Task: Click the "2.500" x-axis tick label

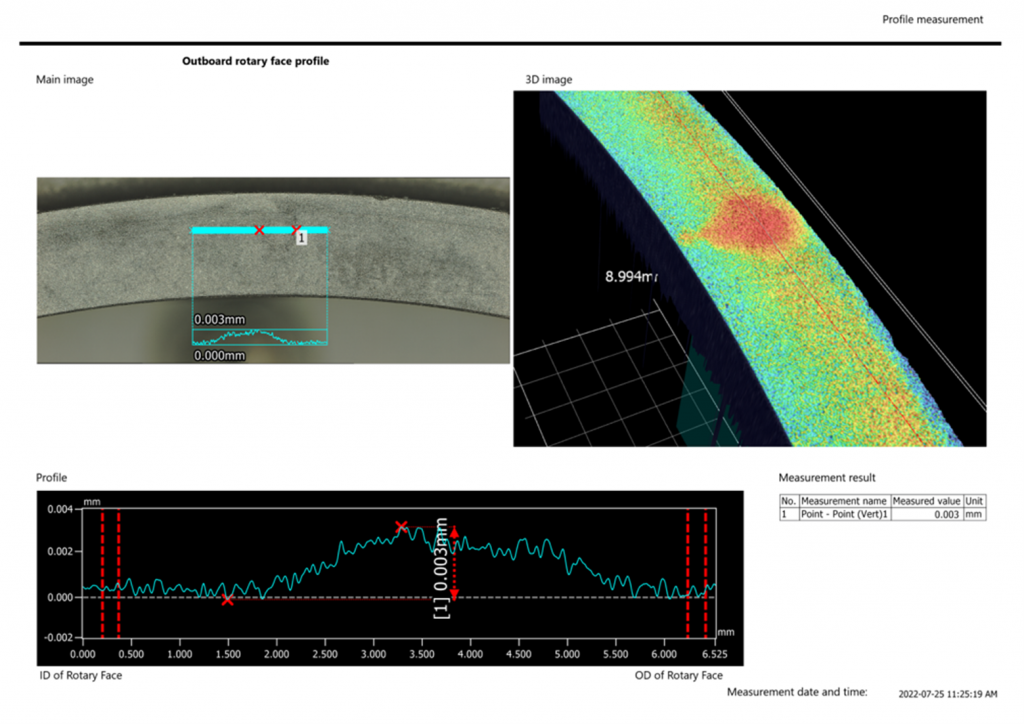Action: [x=325, y=654]
